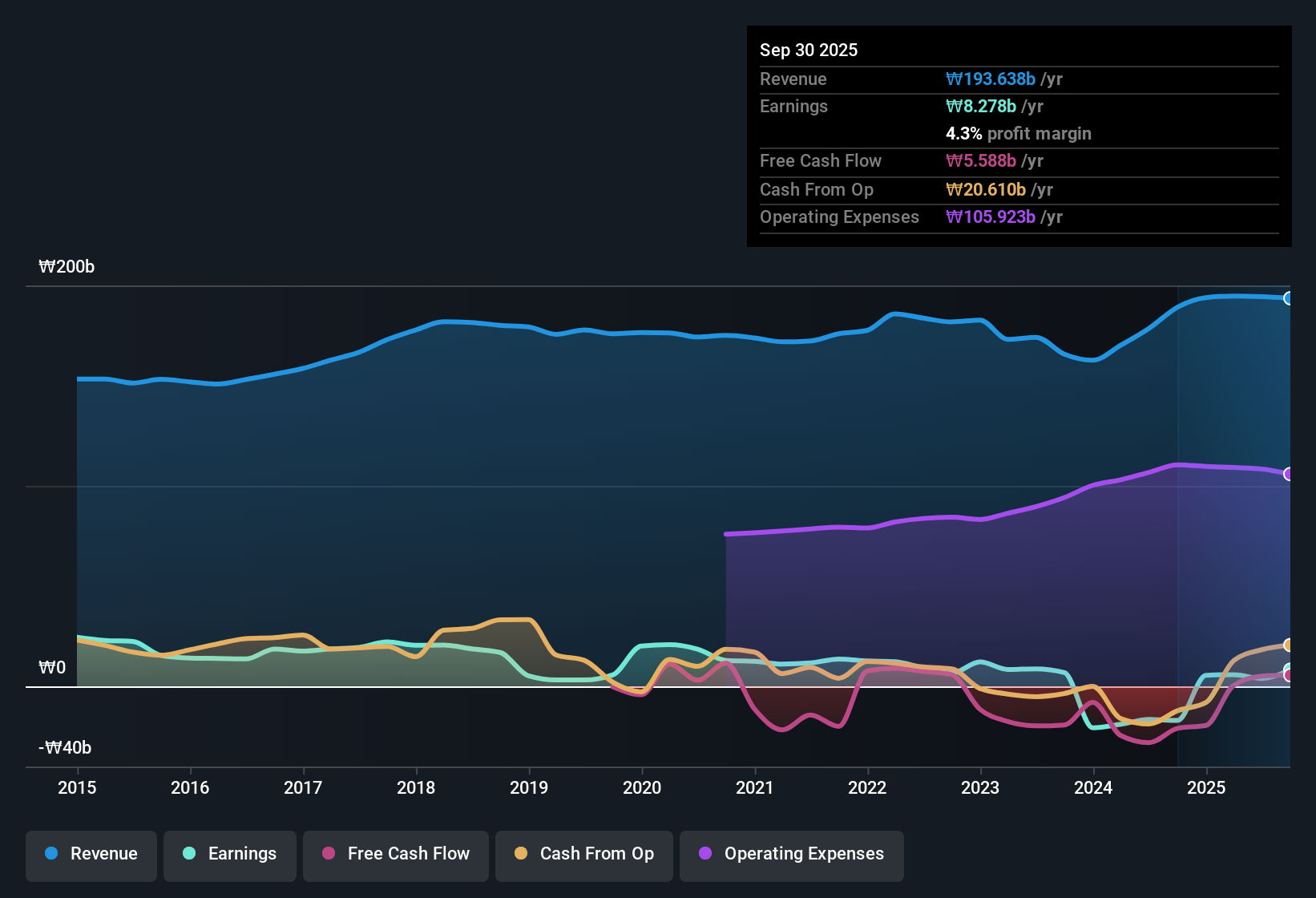This screenshot has height=898, width=1316.
Task: Click the Cash From Op endpoint circle
Action: point(1289,644)
